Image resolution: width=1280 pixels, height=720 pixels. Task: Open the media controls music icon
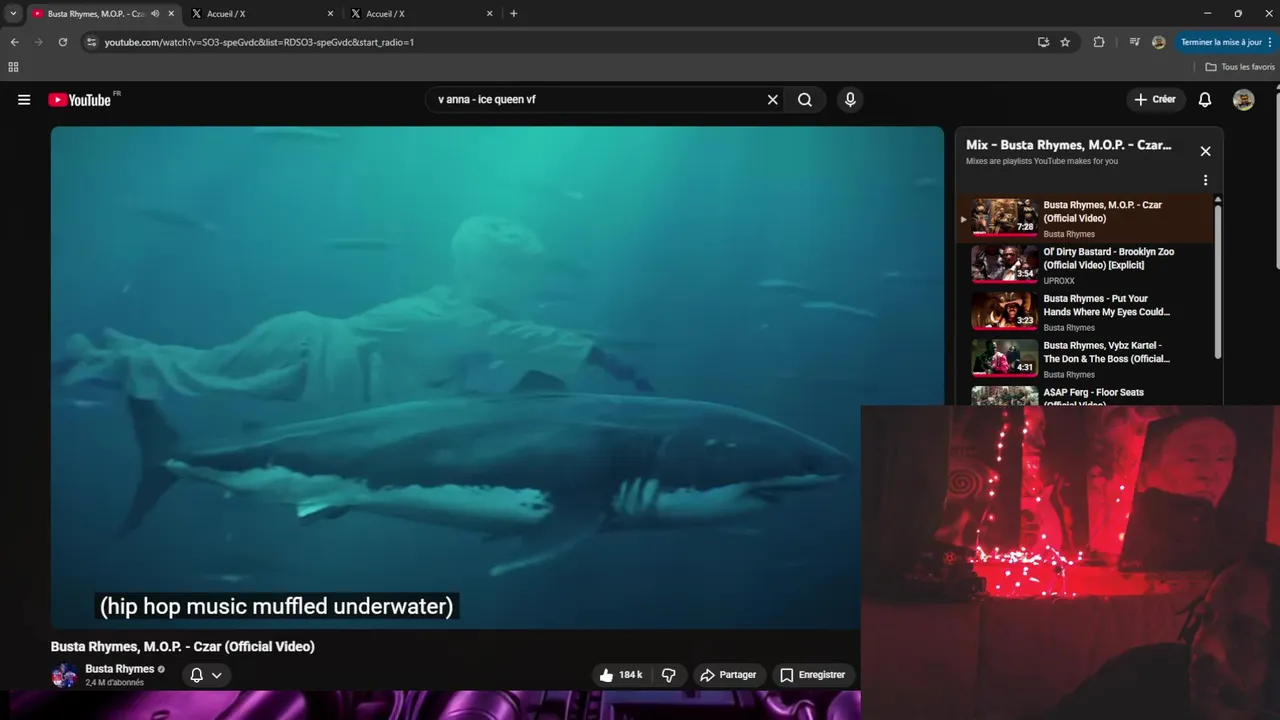click(x=1134, y=42)
